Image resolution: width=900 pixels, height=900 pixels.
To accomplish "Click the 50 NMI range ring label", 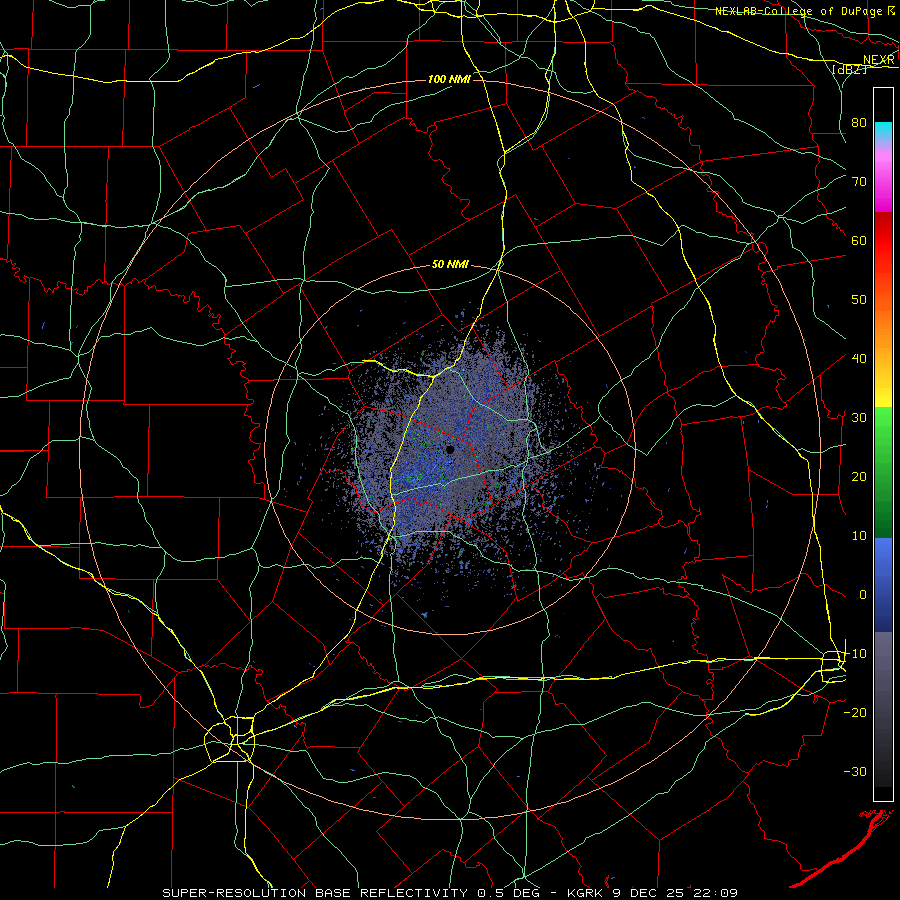I will [450, 265].
